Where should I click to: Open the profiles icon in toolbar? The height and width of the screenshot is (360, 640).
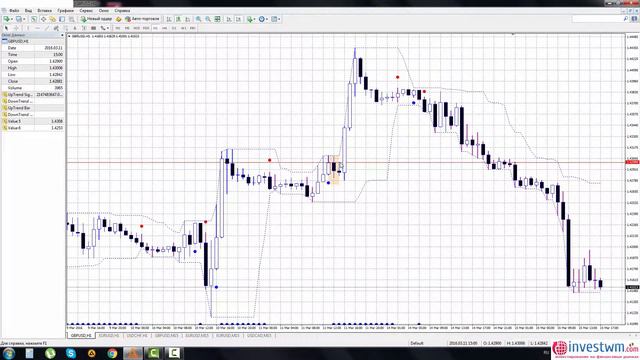(x=18, y=19)
